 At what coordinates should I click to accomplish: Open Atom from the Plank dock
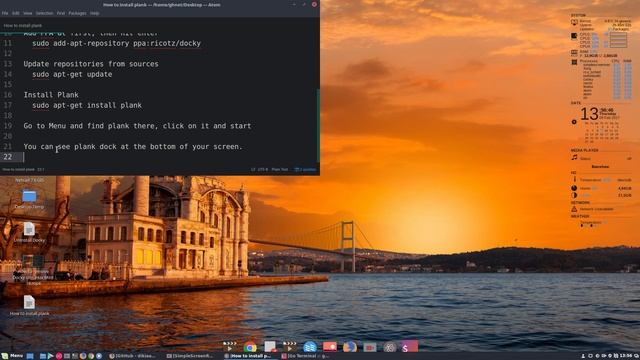pos(389,347)
